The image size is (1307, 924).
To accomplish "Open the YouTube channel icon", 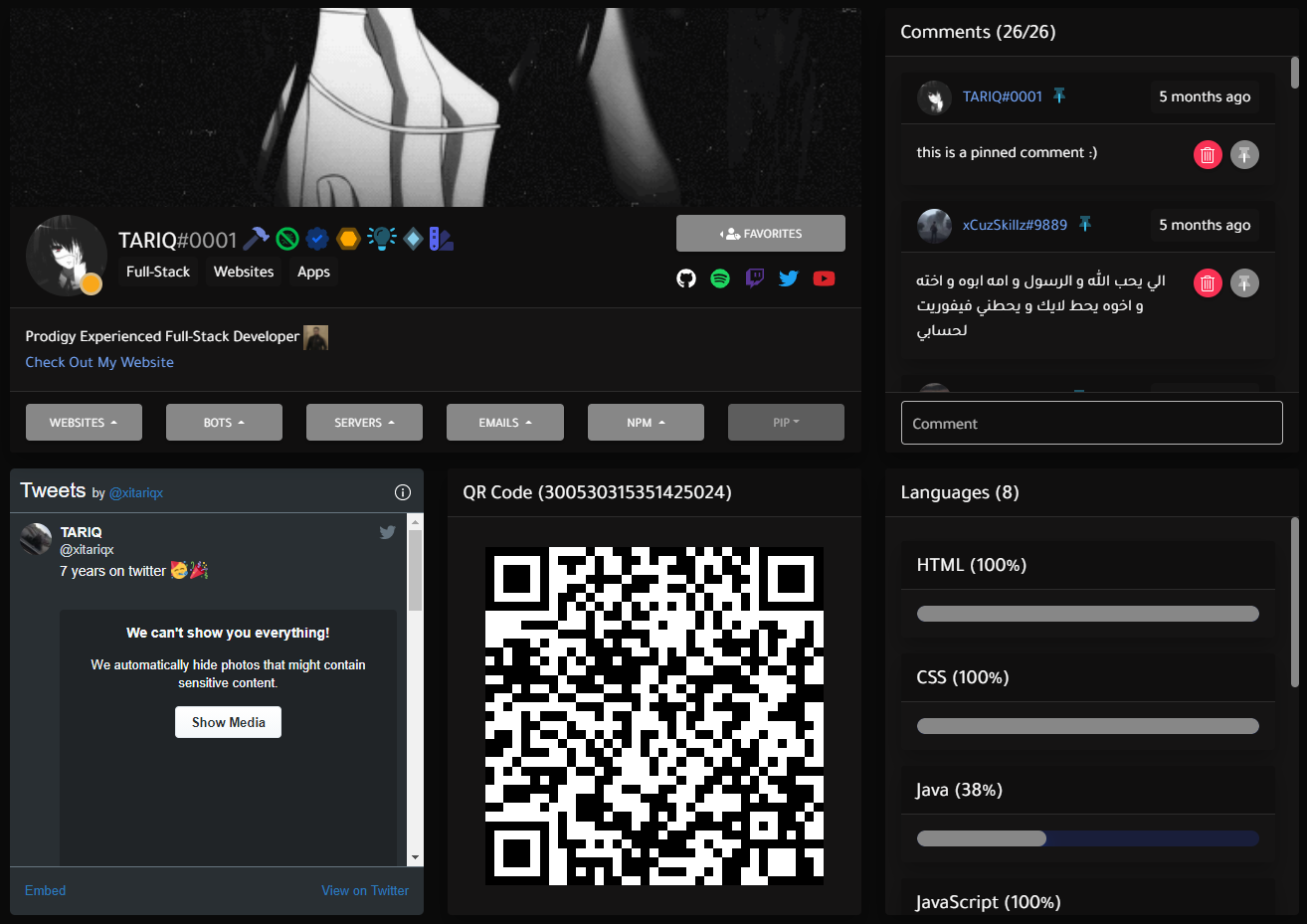I will click(824, 278).
